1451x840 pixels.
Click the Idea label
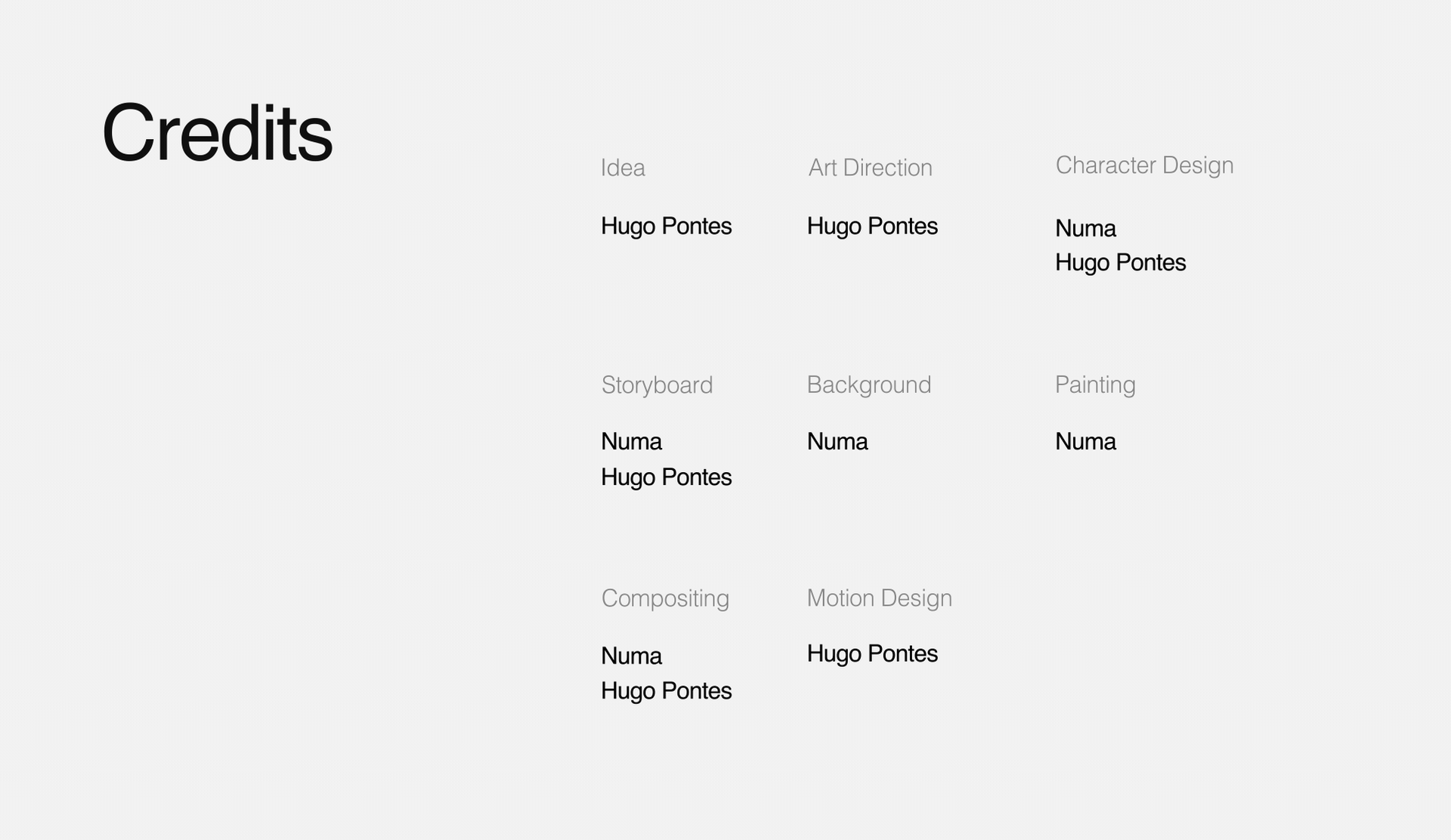pos(623,168)
